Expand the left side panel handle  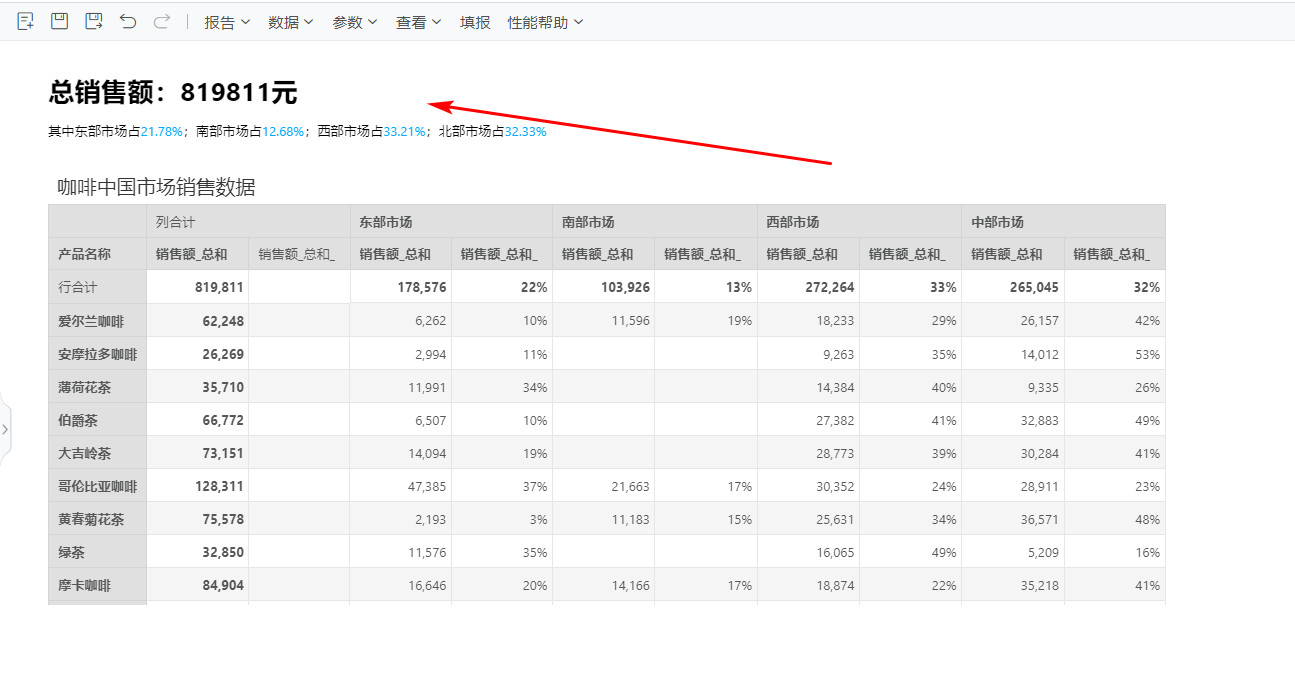(x=4, y=429)
